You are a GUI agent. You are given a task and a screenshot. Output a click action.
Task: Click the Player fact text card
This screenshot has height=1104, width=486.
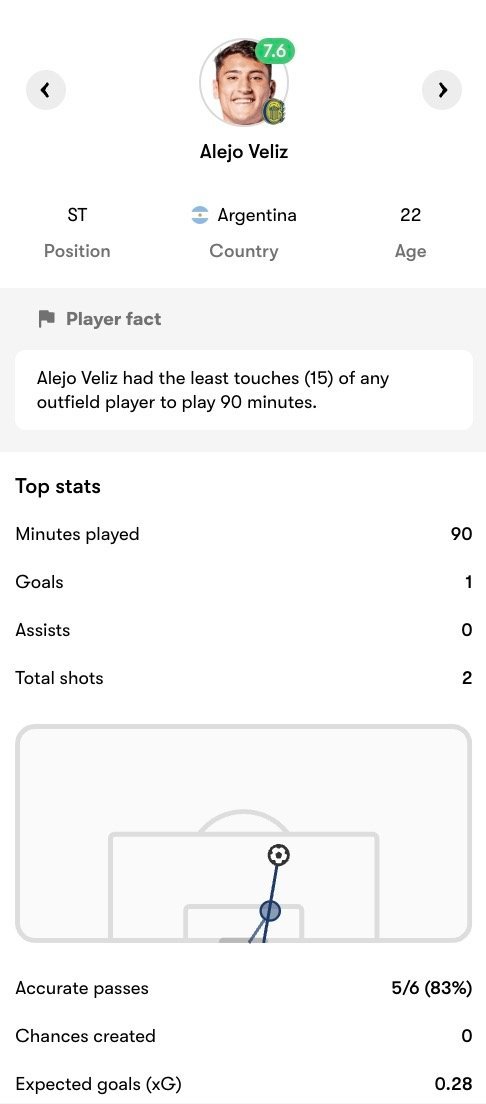pyautogui.click(x=244, y=390)
